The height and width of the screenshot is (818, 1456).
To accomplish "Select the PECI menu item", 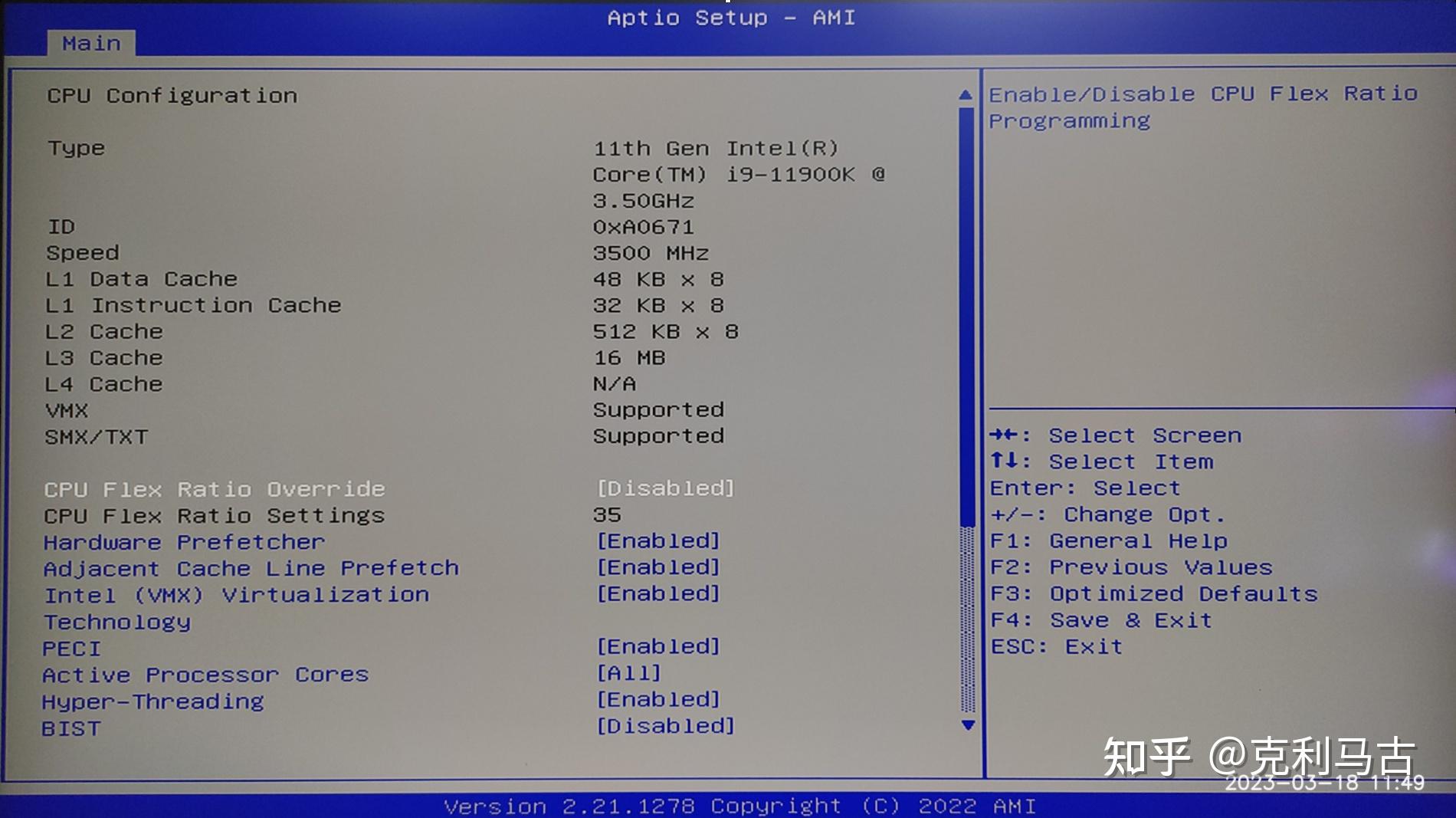I will (x=71, y=649).
